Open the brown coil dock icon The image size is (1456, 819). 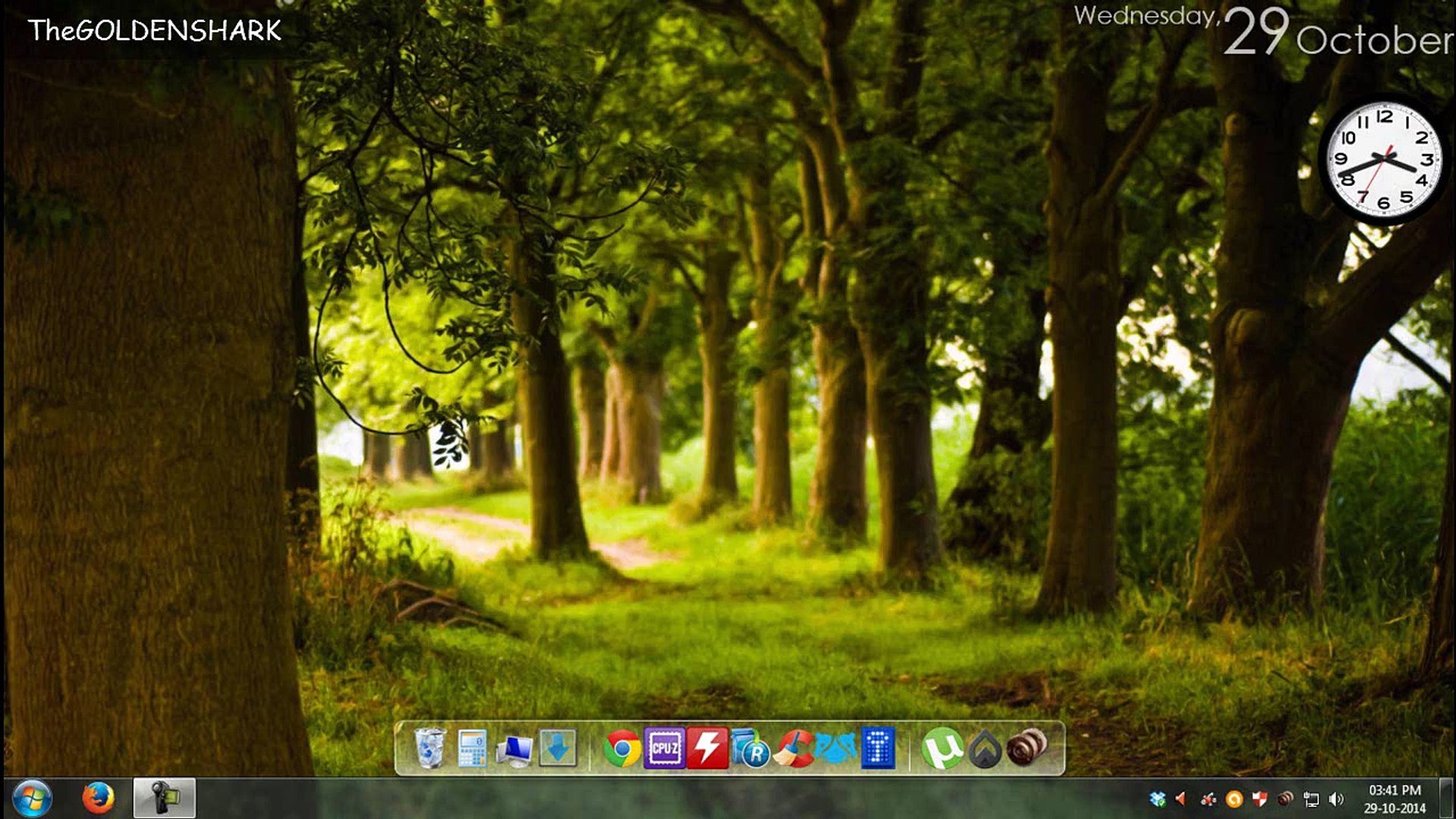1027,747
